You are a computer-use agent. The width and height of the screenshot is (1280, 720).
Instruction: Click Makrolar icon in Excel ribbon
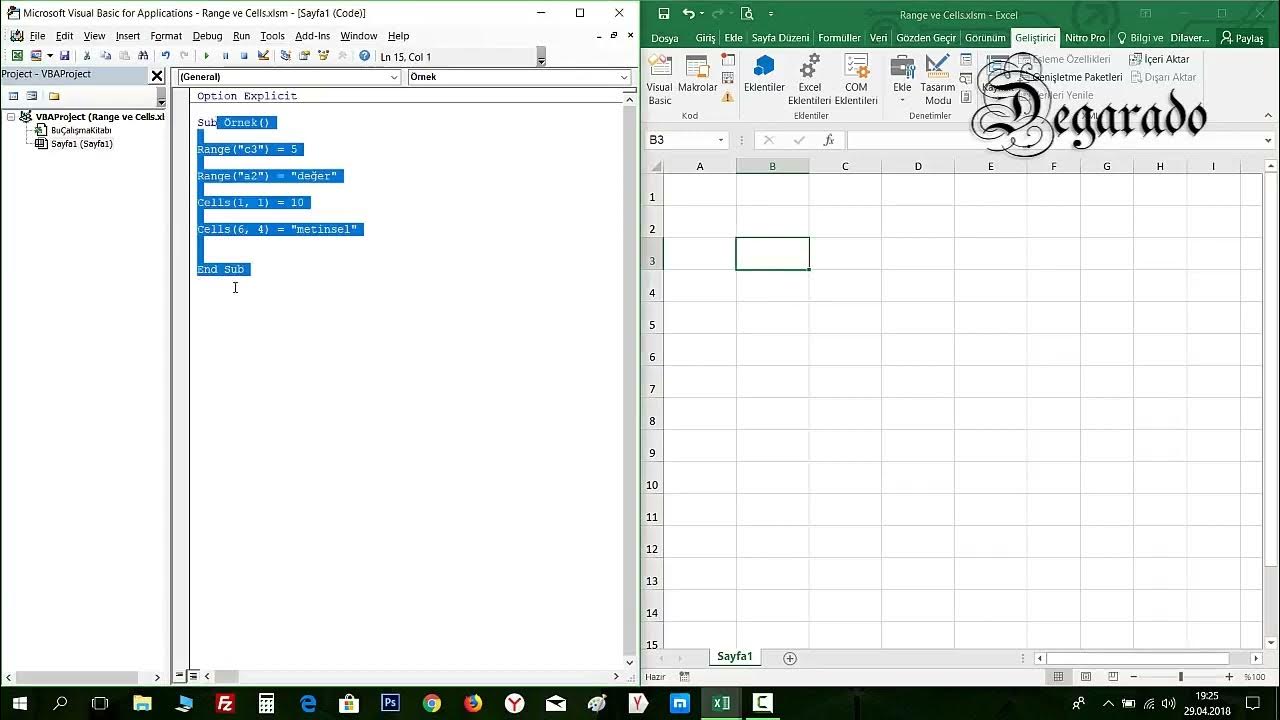[697, 75]
